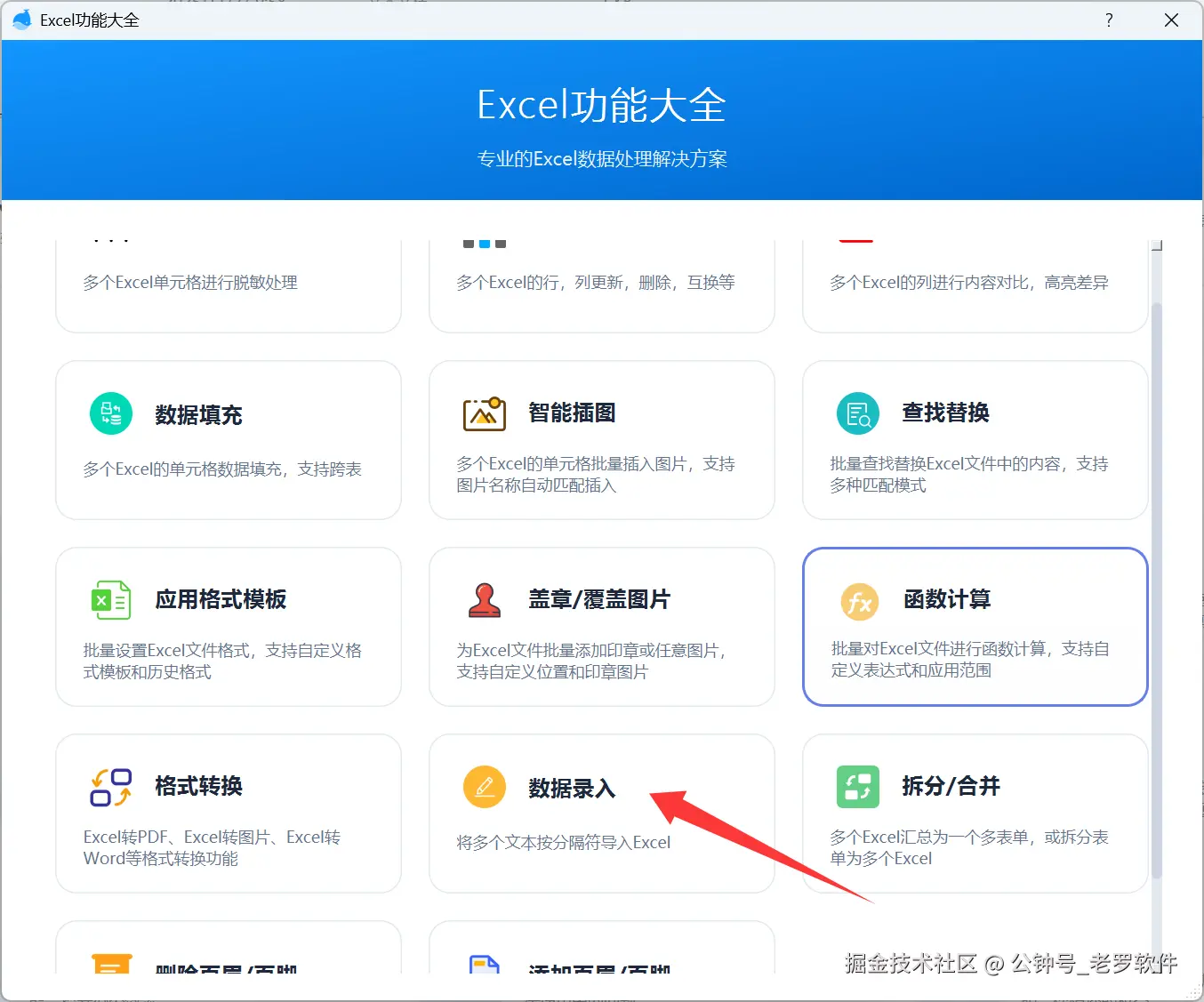
Task: Click the banner heading Excel功能大全
Action: click(x=602, y=105)
